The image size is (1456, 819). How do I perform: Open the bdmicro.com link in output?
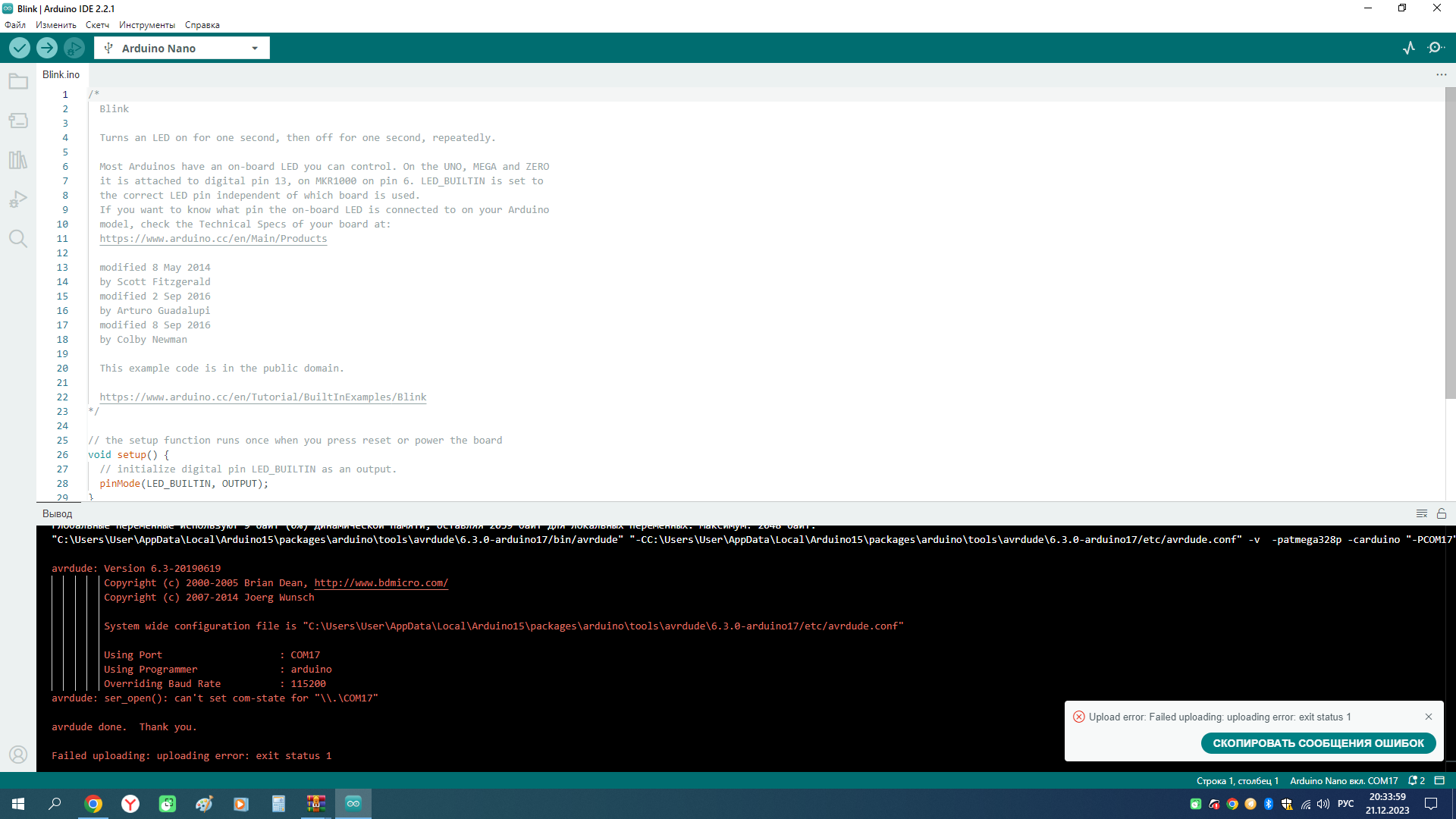(381, 582)
